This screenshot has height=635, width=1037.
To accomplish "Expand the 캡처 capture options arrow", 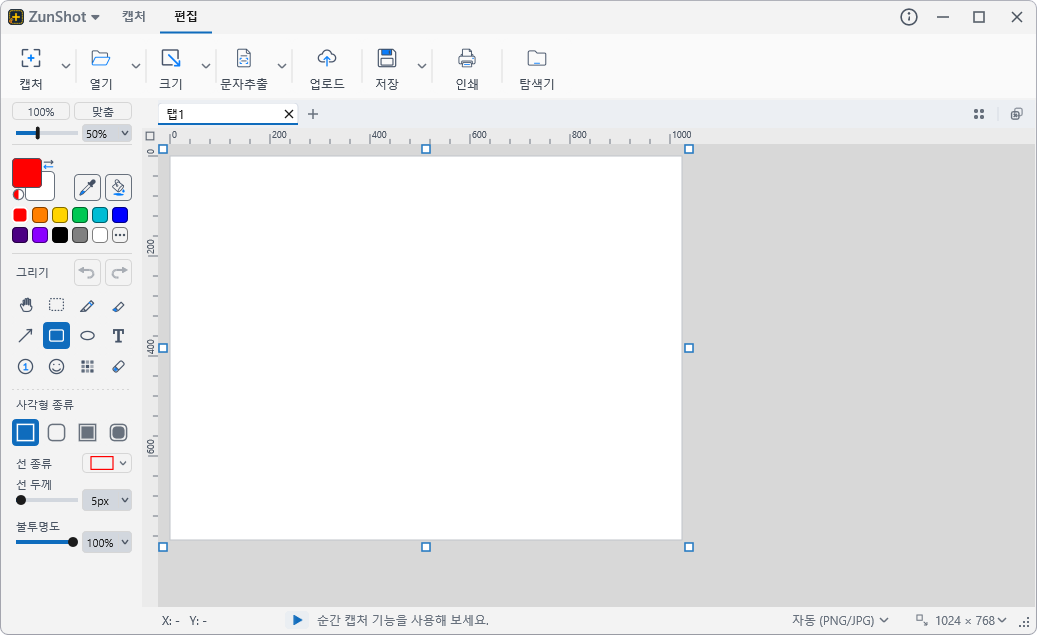I will tap(65, 66).
